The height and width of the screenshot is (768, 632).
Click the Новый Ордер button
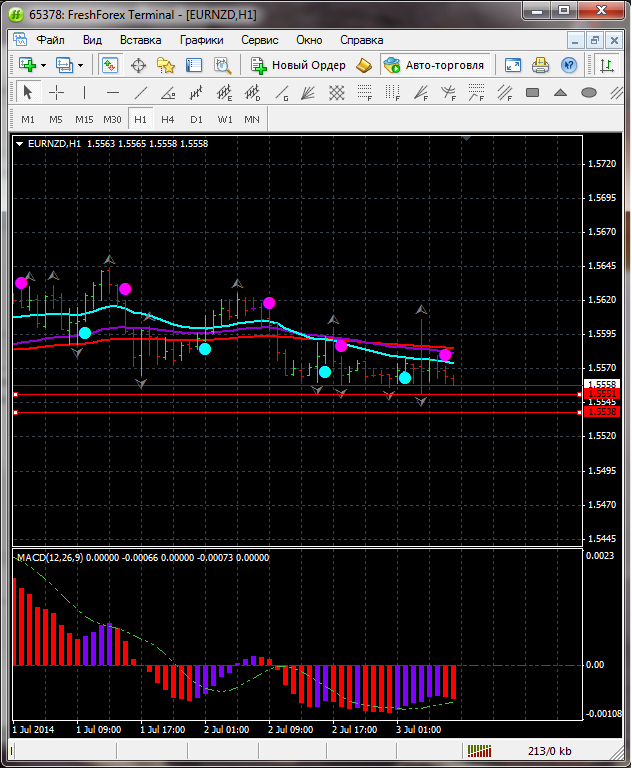tap(298, 65)
